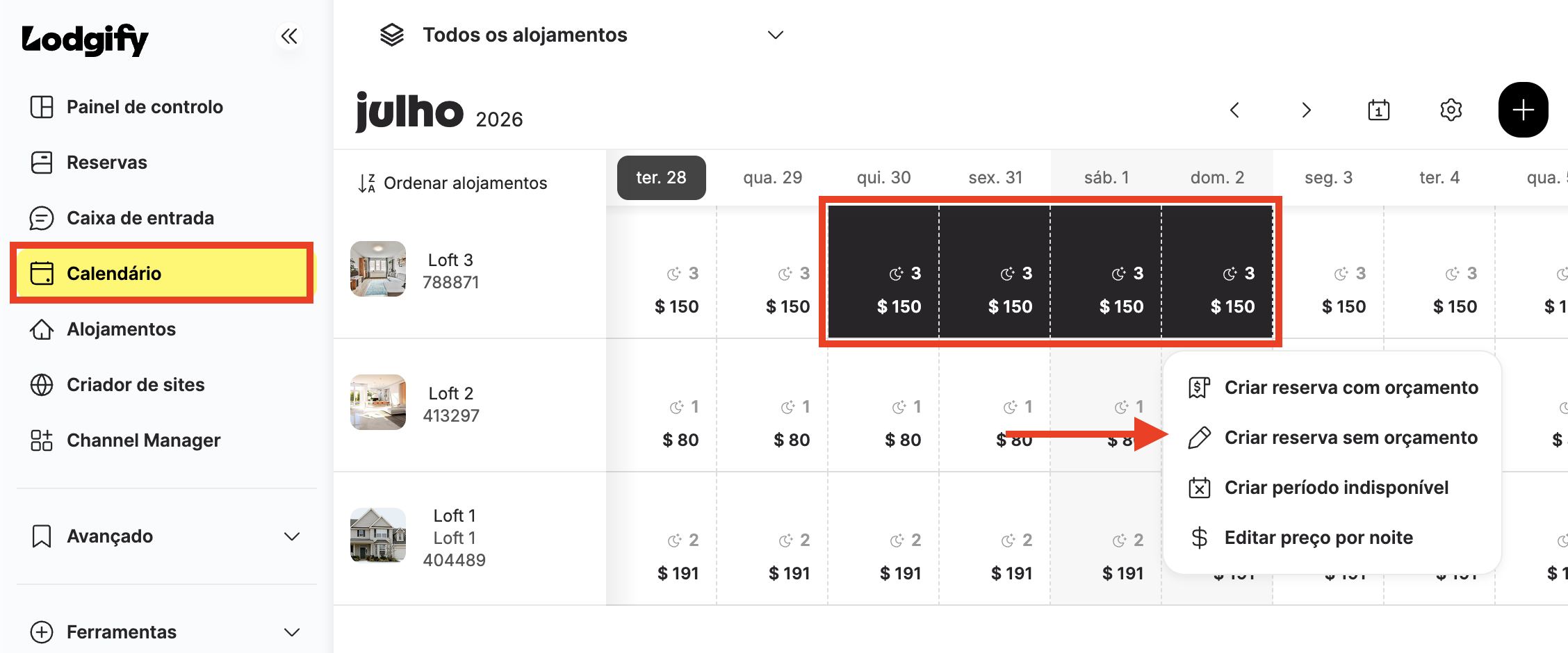Image resolution: width=1568 pixels, height=653 pixels.
Task: Click Ordenar alojamentos sort button
Action: click(x=452, y=183)
